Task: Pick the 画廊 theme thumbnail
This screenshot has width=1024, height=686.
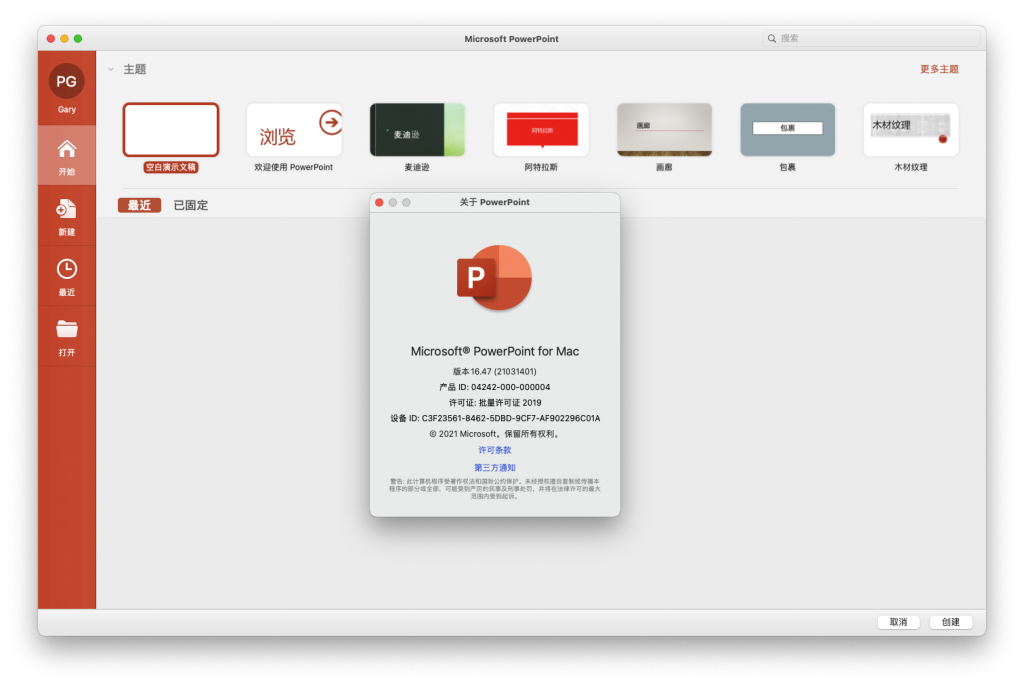Action: tap(664, 129)
